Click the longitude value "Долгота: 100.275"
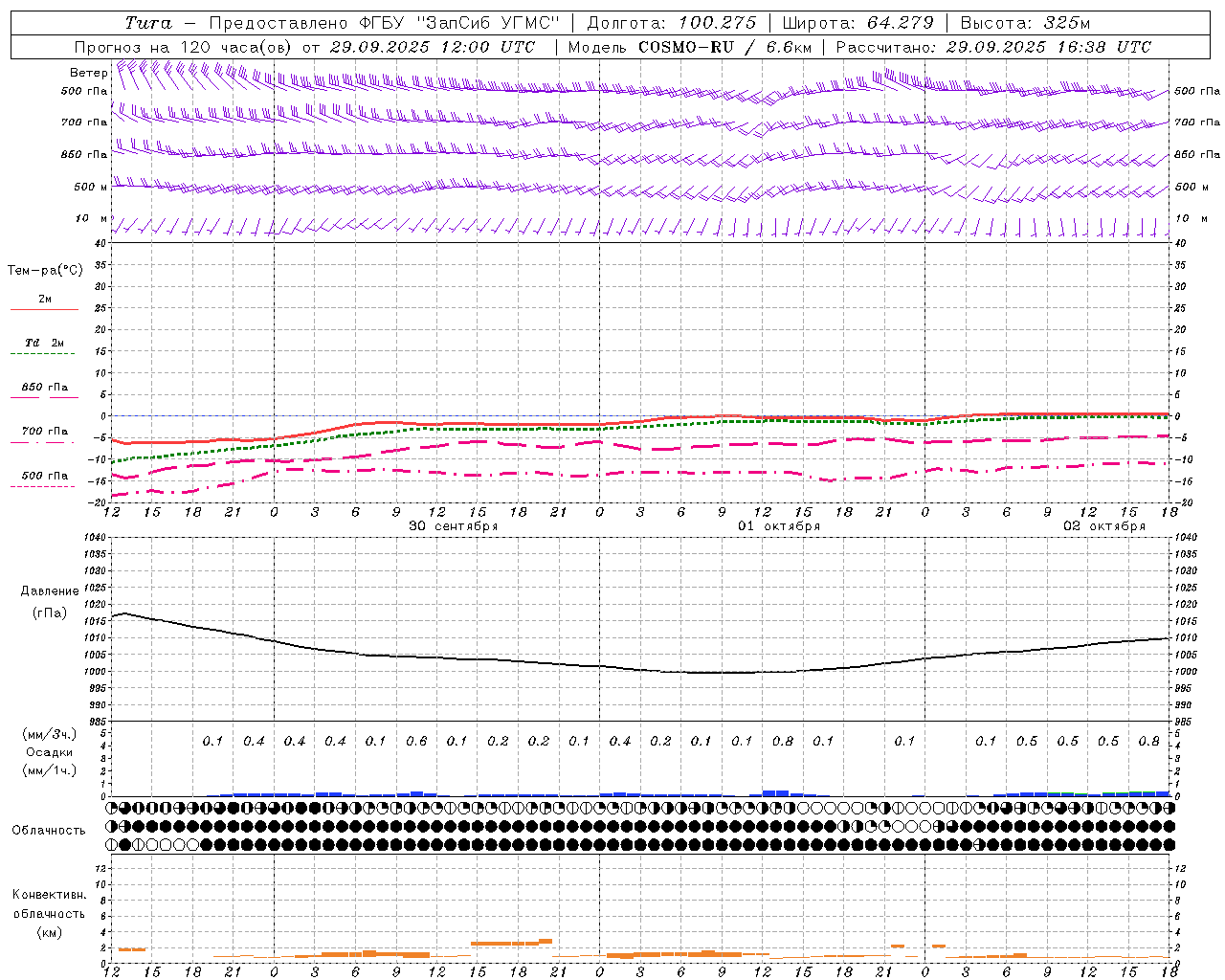This screenshot has width=1225, height=980. (671, 23)
